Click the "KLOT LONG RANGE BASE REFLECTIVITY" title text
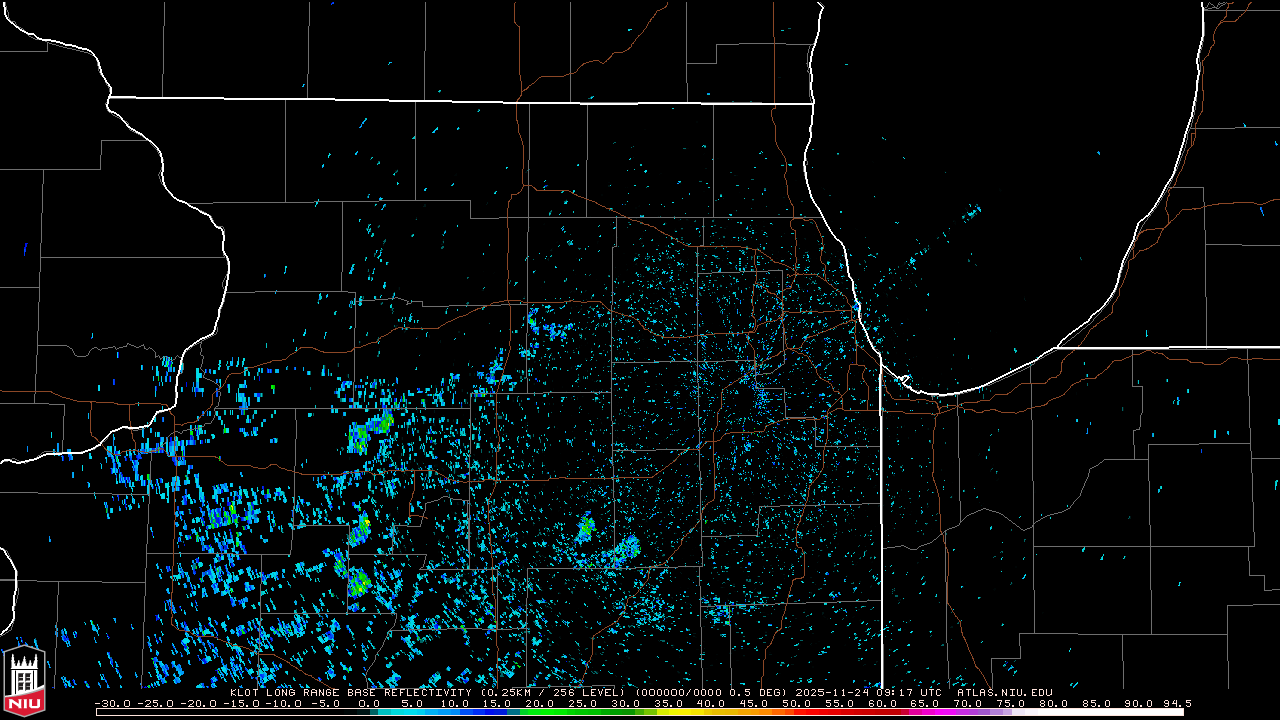Screen dimensions: 1280x720 [351, 692]
